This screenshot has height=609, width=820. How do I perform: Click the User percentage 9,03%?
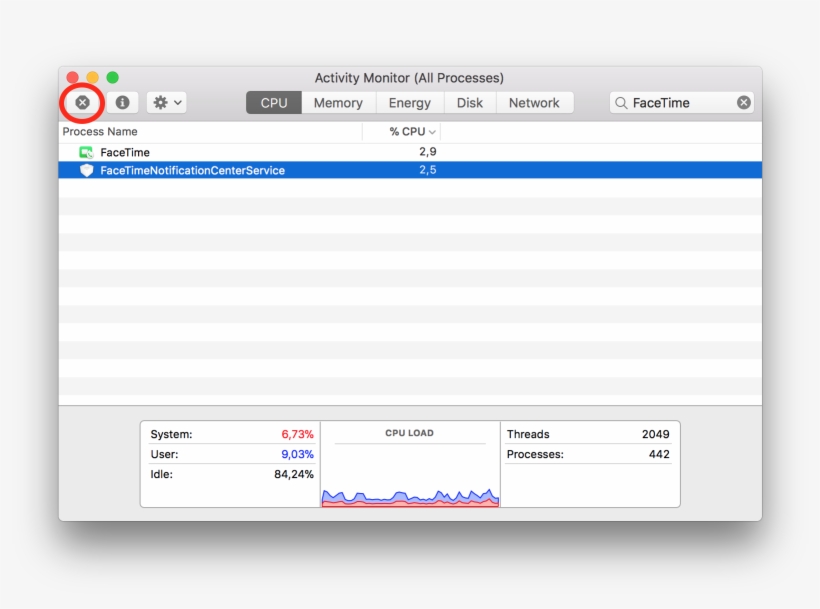(297, 454)
